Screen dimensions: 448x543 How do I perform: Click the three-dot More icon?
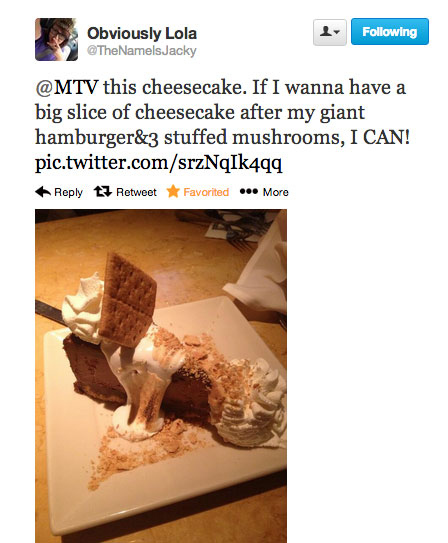pyautogui.click(x=249, y=192)
